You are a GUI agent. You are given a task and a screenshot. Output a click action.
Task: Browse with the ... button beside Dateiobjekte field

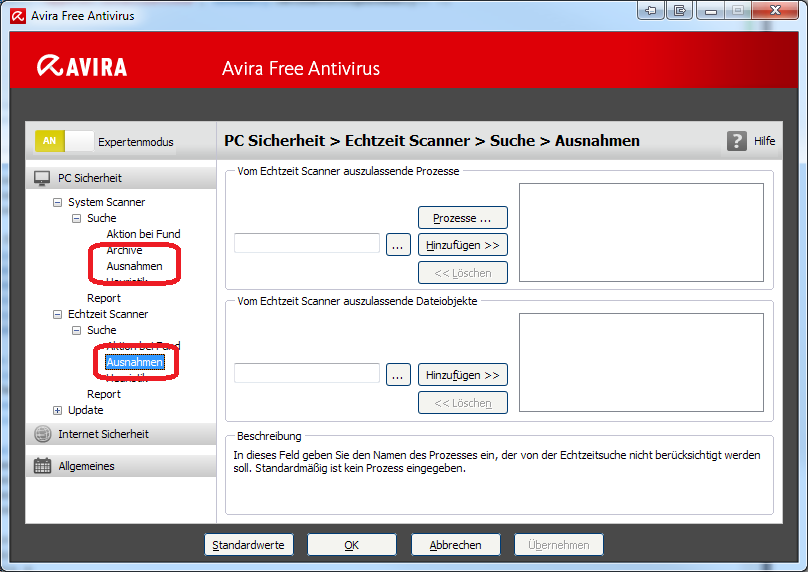pos(398,375)
